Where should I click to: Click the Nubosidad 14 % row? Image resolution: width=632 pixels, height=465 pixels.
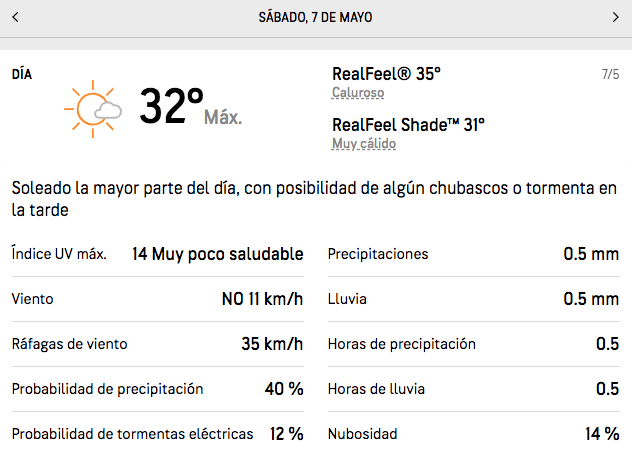473,434
